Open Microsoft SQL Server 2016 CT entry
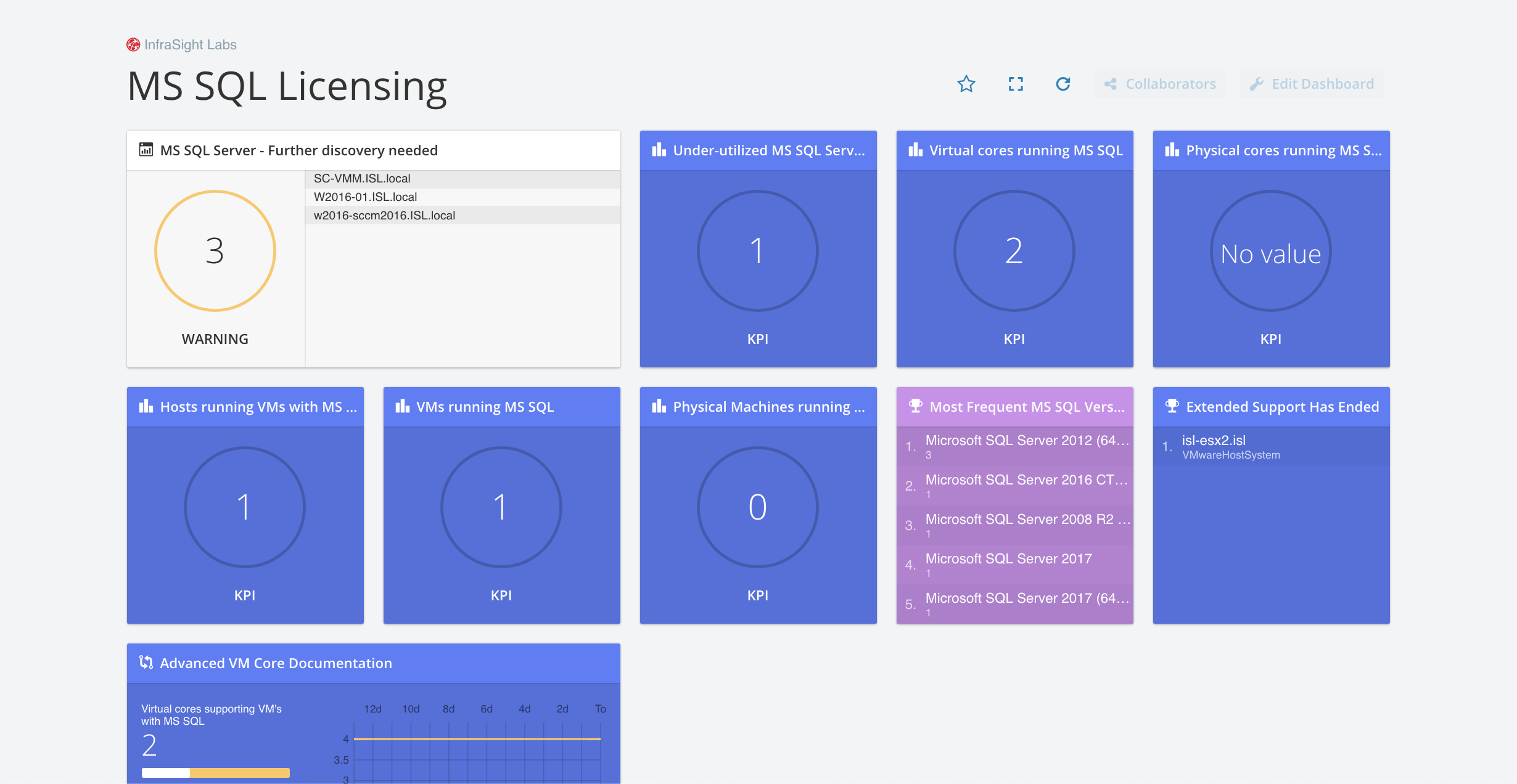The height and width of the screenshot is (784, 1517). click(1015, 486)
